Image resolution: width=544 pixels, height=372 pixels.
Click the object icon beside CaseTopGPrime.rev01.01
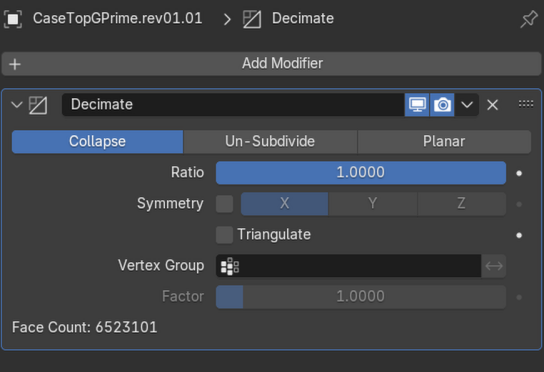pyautogui.click(x=13, y=19)
